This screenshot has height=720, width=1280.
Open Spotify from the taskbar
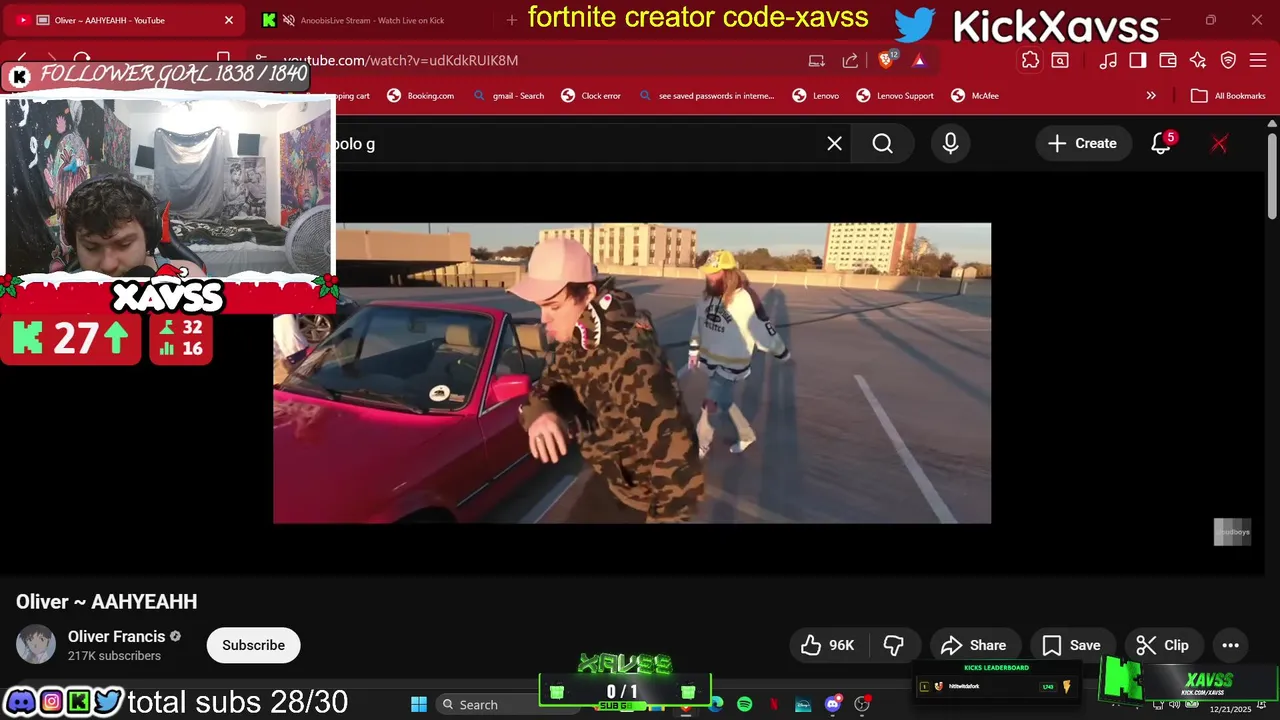(745, 705)
